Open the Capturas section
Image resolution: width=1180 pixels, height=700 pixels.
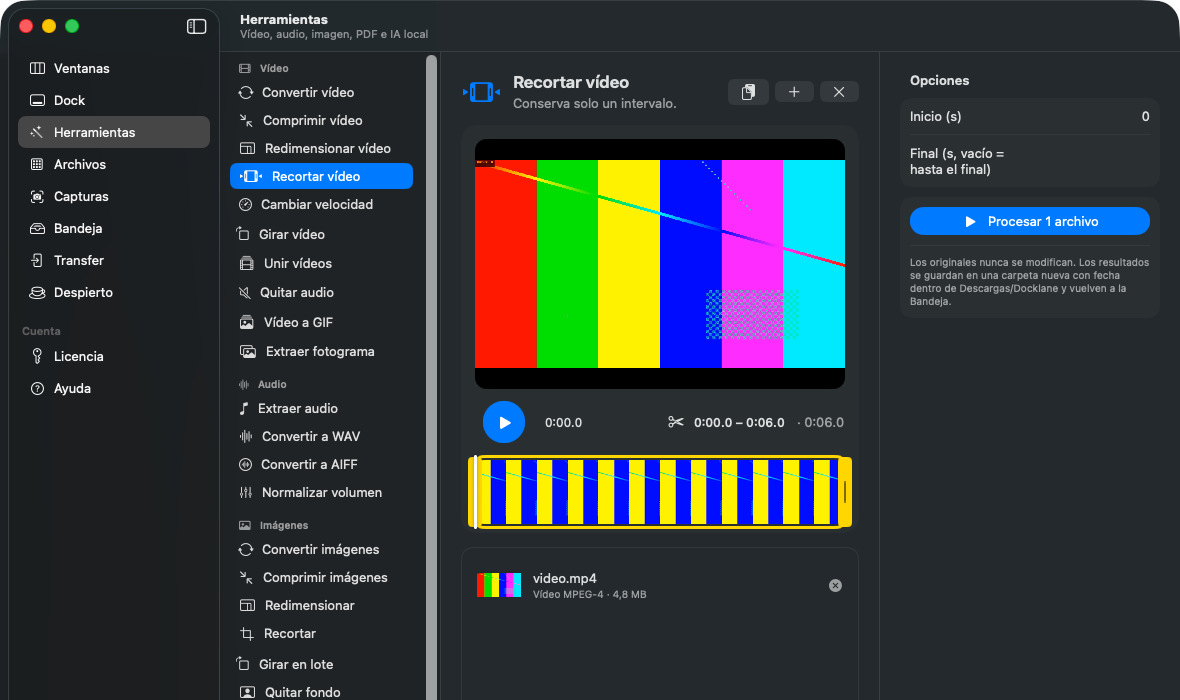114,196
